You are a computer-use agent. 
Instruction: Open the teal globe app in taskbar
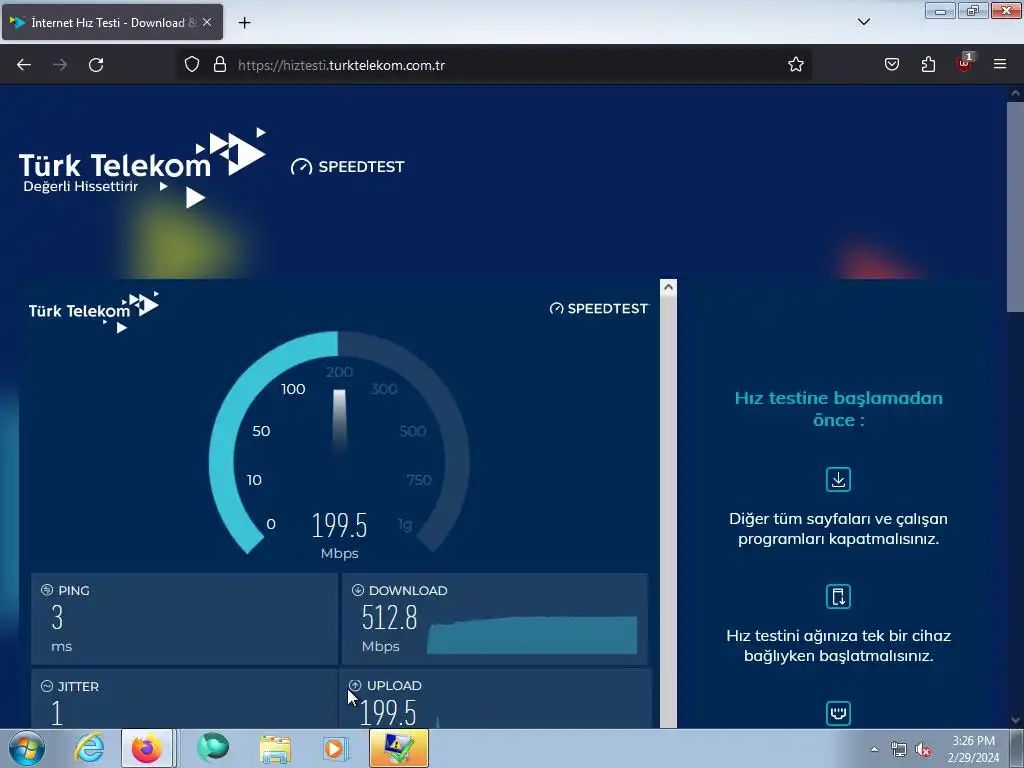[x=213, y=748]
